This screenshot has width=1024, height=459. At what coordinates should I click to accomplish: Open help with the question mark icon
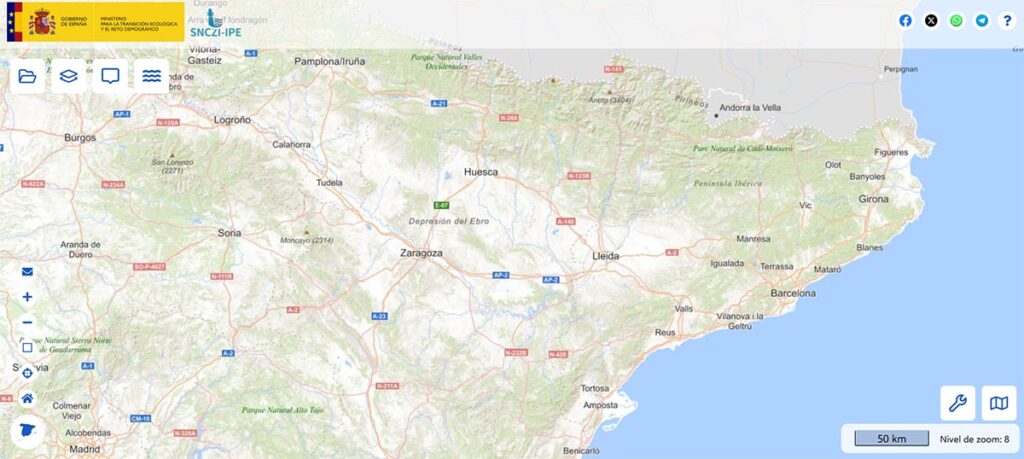(1007, 20)
